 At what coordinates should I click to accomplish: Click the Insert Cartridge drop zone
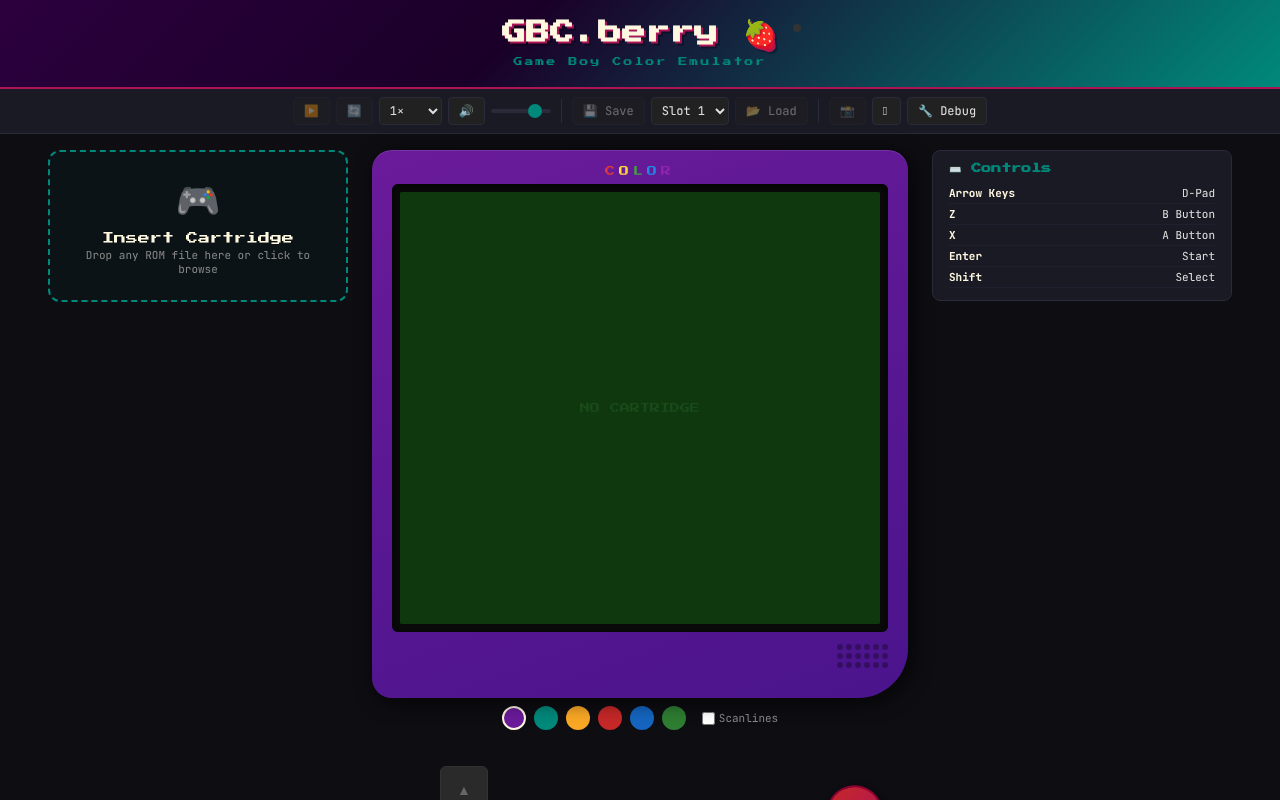point(197,225)
